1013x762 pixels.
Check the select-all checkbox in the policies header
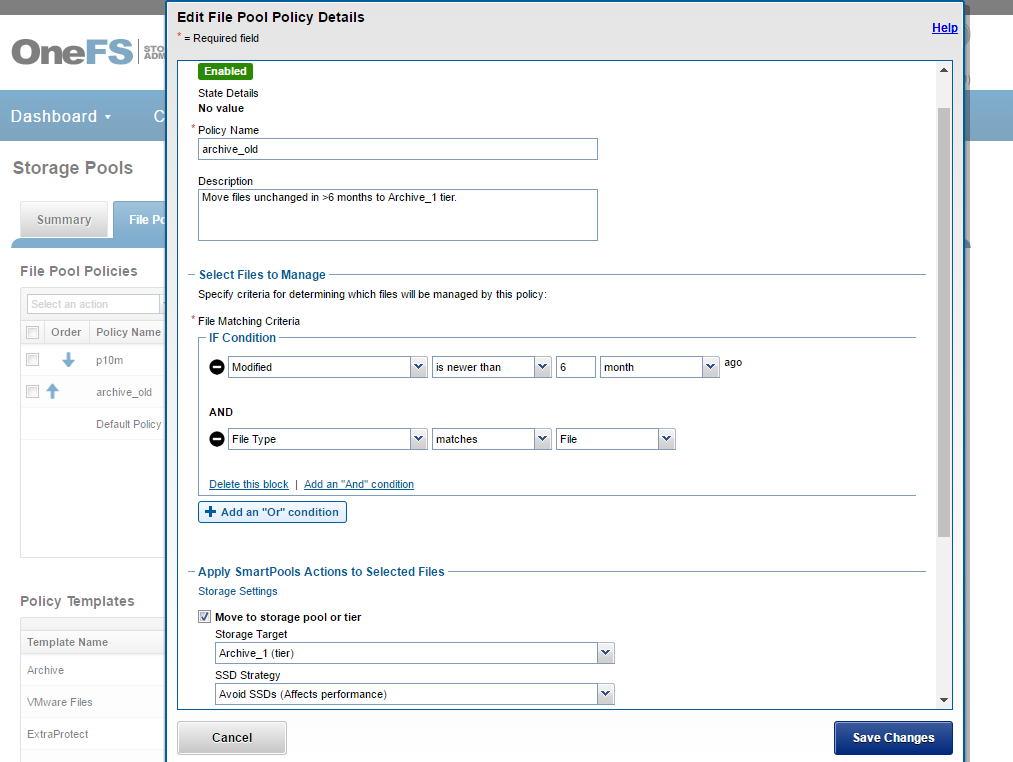click(32, 331)
